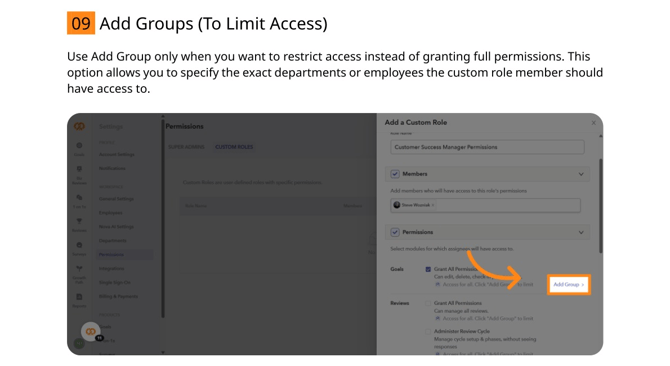Screen dimensions: 670x366
Task: Click the Add Group link for Goals
Action: [569, 284]
